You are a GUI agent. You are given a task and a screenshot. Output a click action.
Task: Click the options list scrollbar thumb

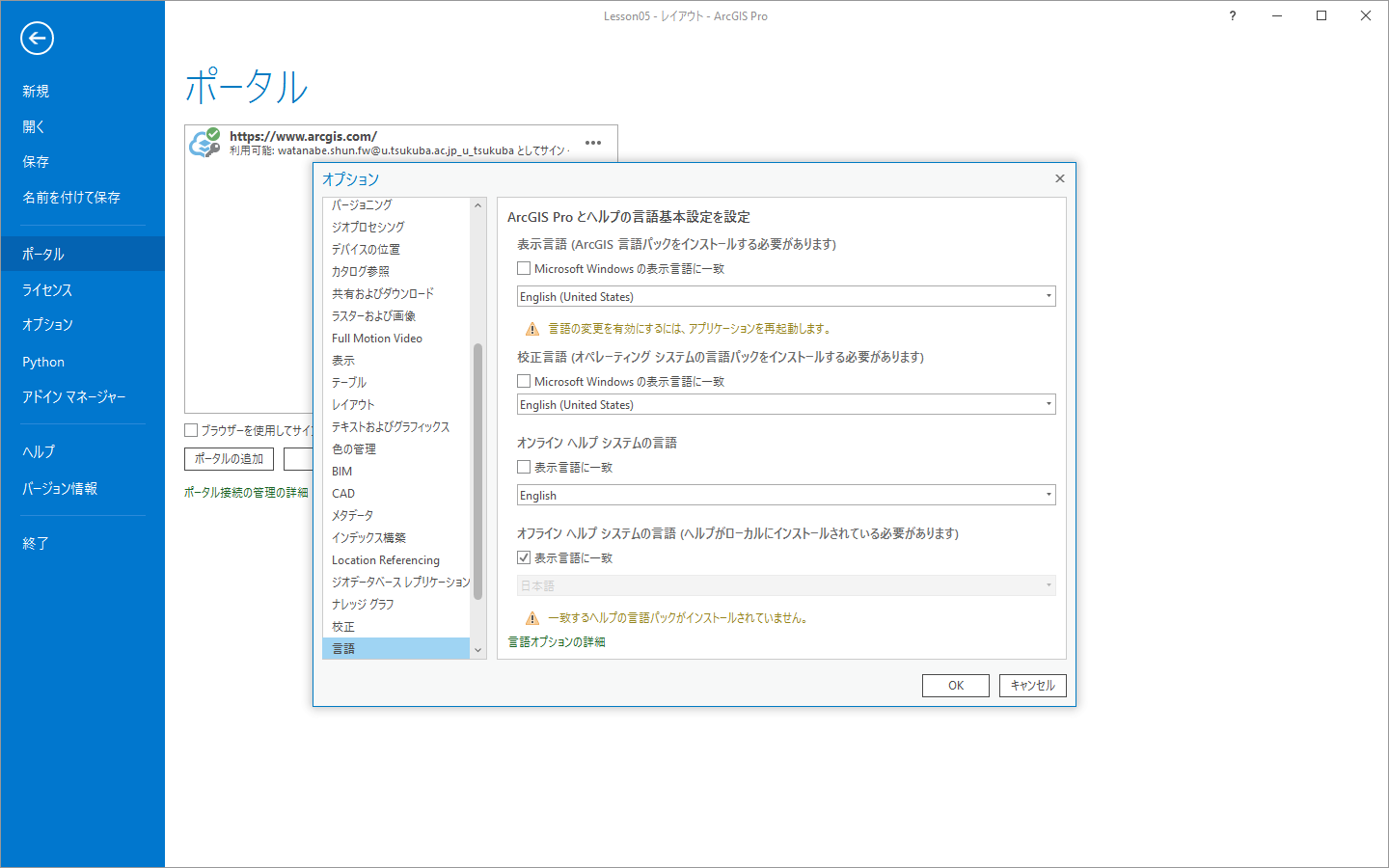477,472
